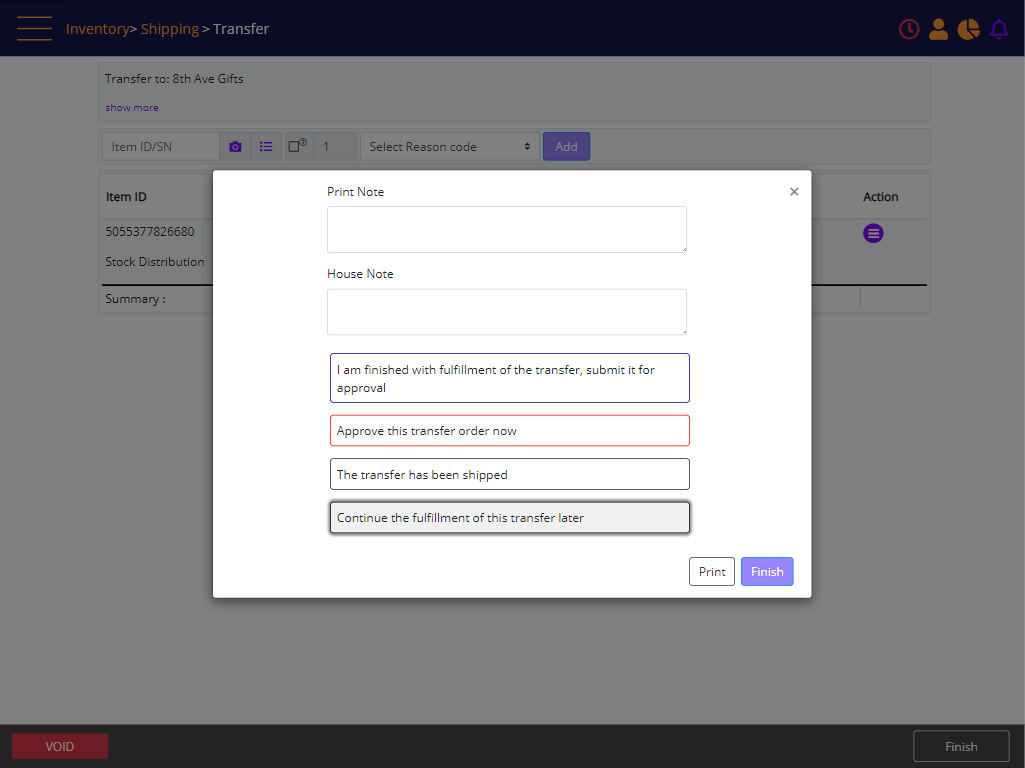
Task: Select The transfer has been shipped
Action: [x=509, y=474]
